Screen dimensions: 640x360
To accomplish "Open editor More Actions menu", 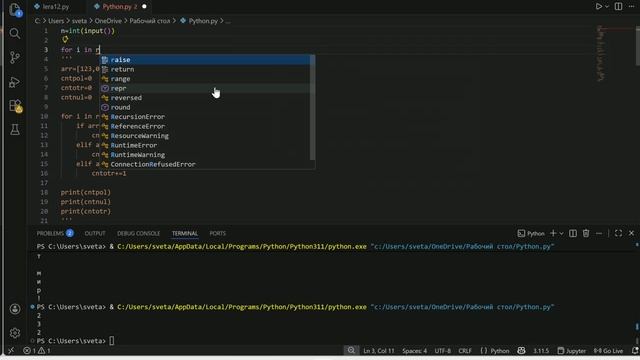I will (631, 7).
